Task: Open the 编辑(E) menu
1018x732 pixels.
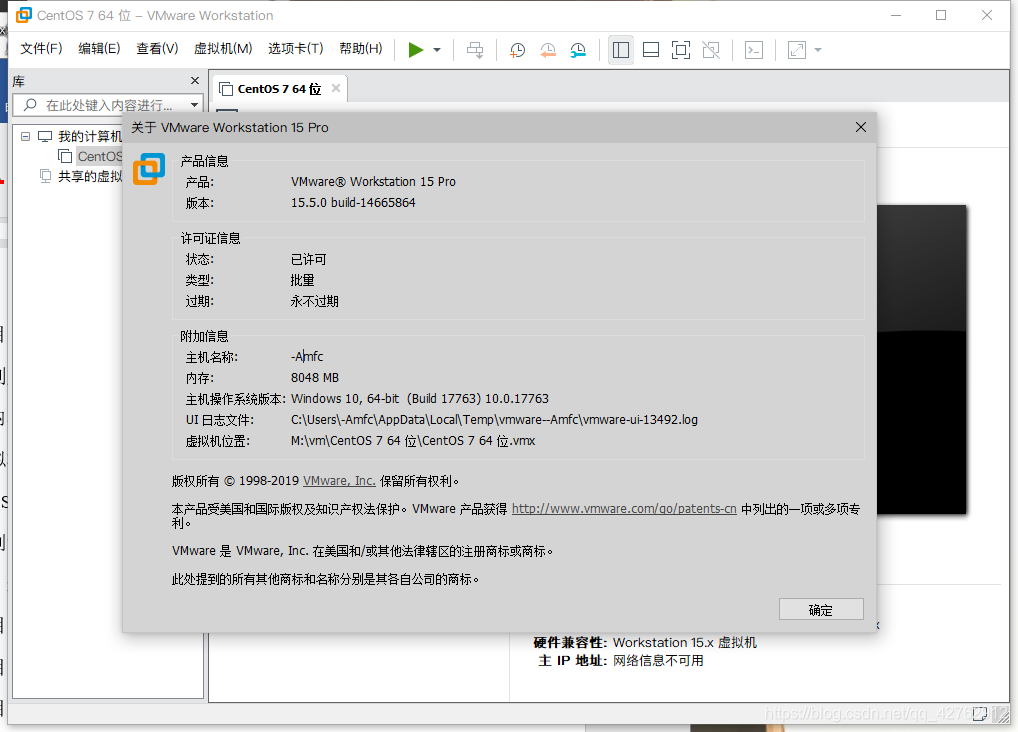Action: pos(99,49)
